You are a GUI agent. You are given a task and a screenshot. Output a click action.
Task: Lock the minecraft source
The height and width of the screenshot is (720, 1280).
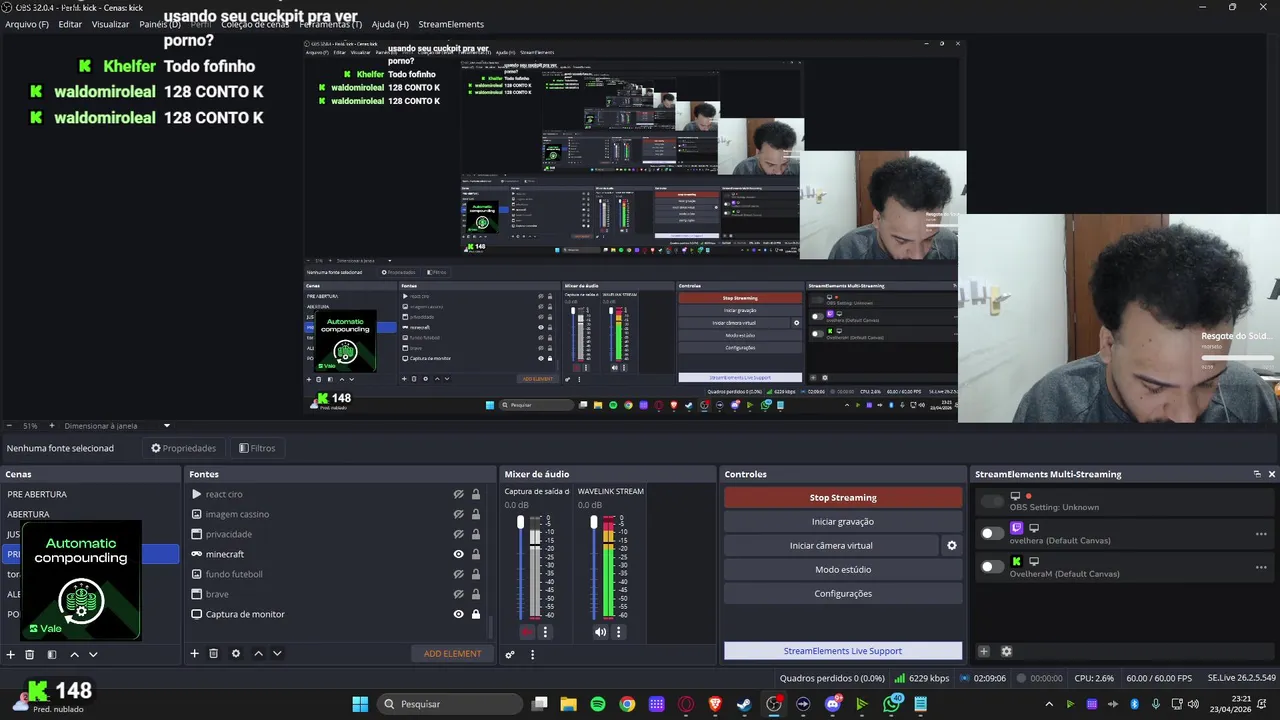(476, 554)
